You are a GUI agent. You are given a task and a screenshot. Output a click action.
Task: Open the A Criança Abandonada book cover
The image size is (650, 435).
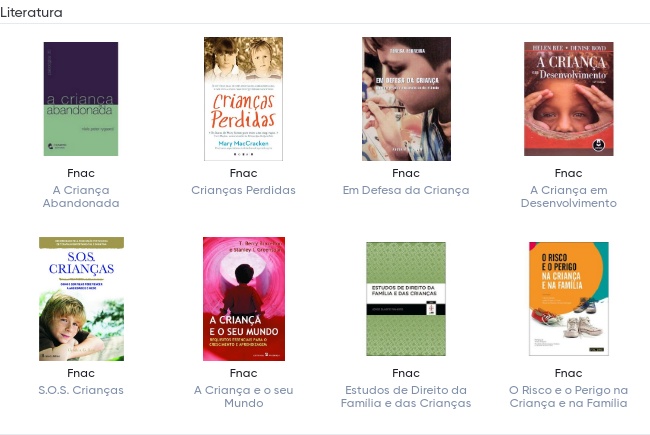coord(81,99)
